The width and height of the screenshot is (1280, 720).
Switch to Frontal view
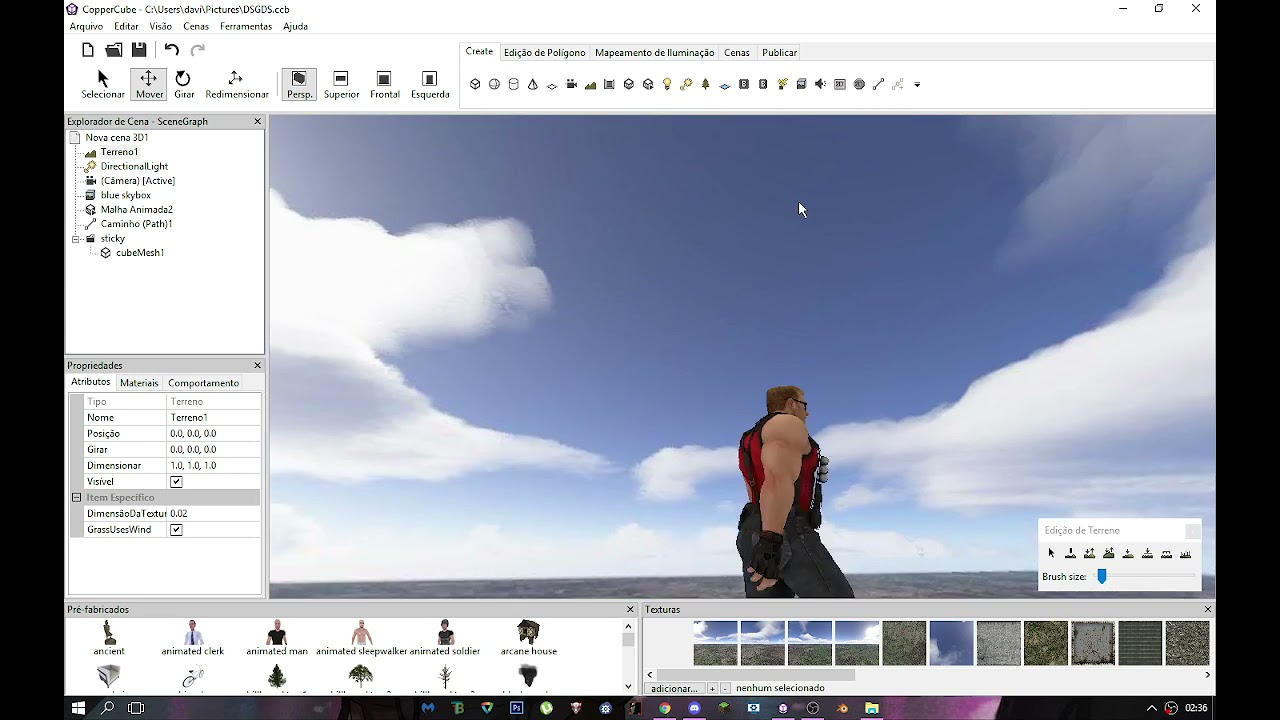pos(384,84)
